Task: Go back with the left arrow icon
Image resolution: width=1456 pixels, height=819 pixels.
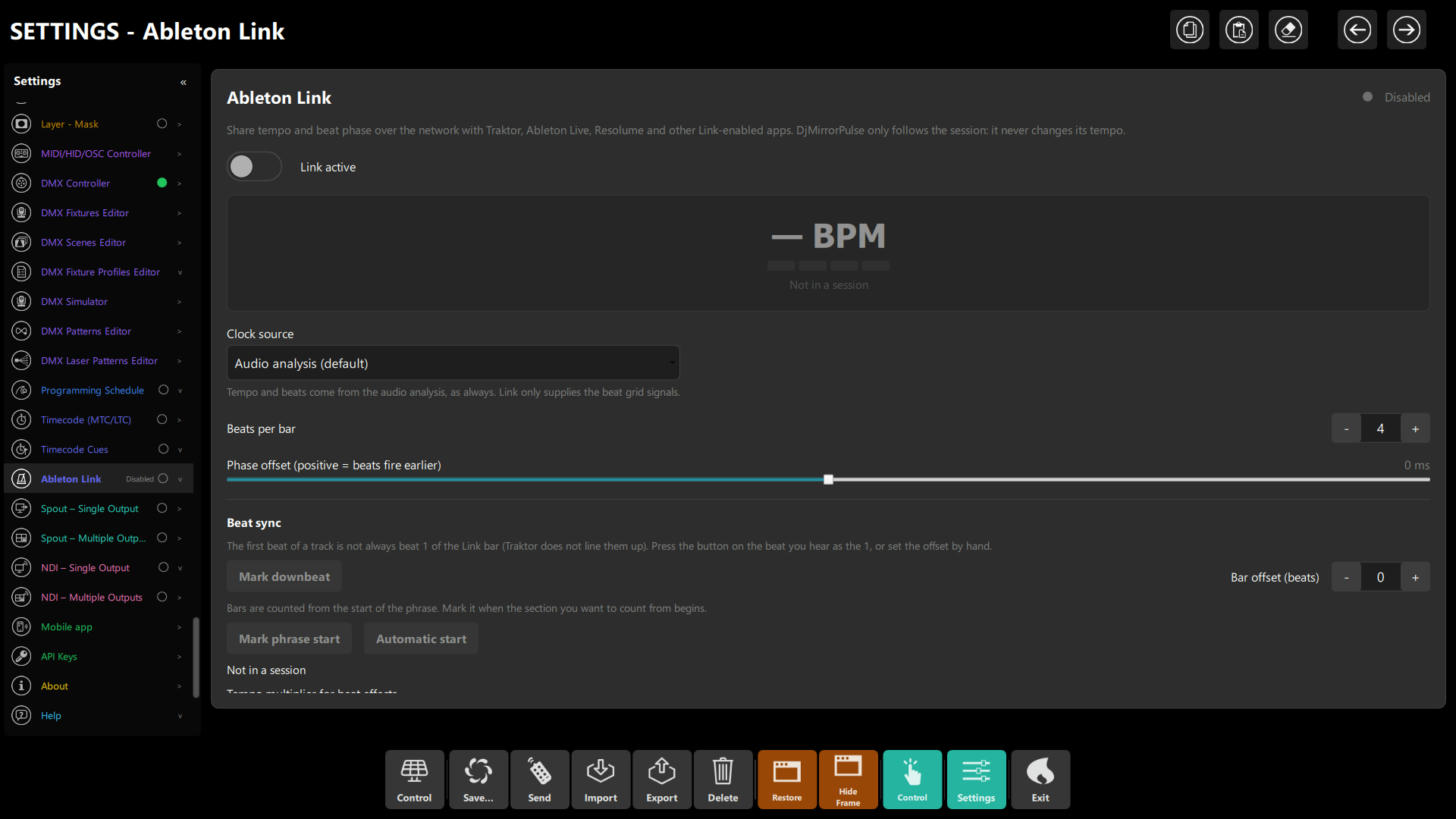Action: pos(1357,30)
